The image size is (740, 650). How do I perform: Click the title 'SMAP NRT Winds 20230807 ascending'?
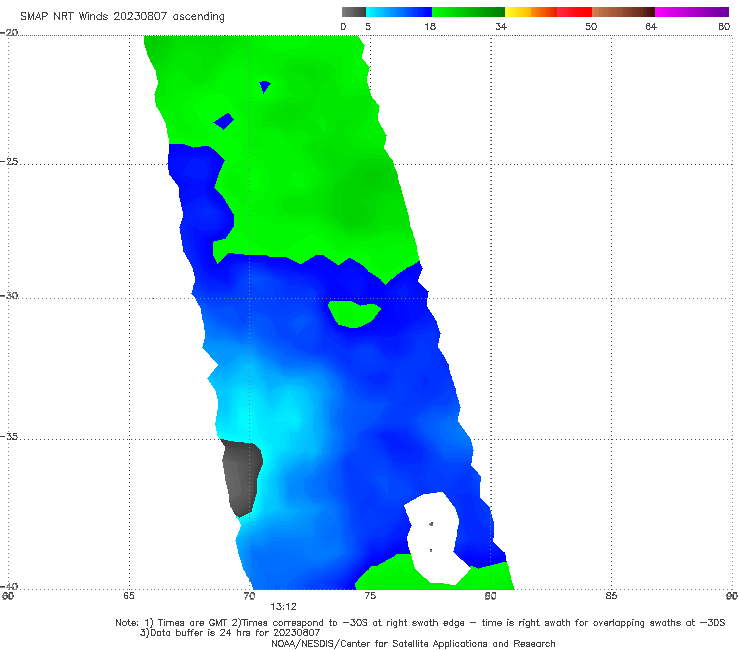pos(122,16)
